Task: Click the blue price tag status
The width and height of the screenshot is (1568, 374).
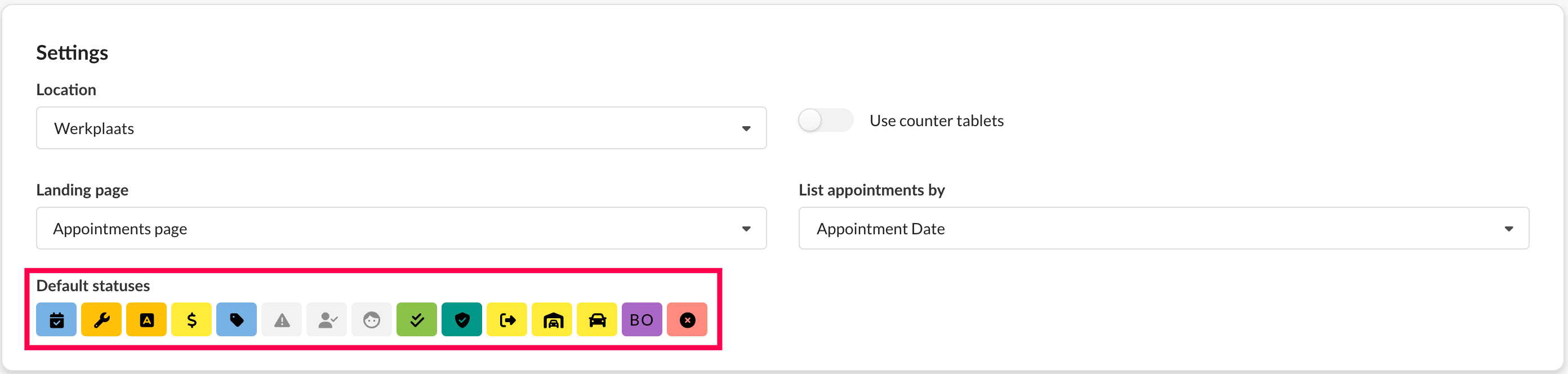Action: coord(237,320)
